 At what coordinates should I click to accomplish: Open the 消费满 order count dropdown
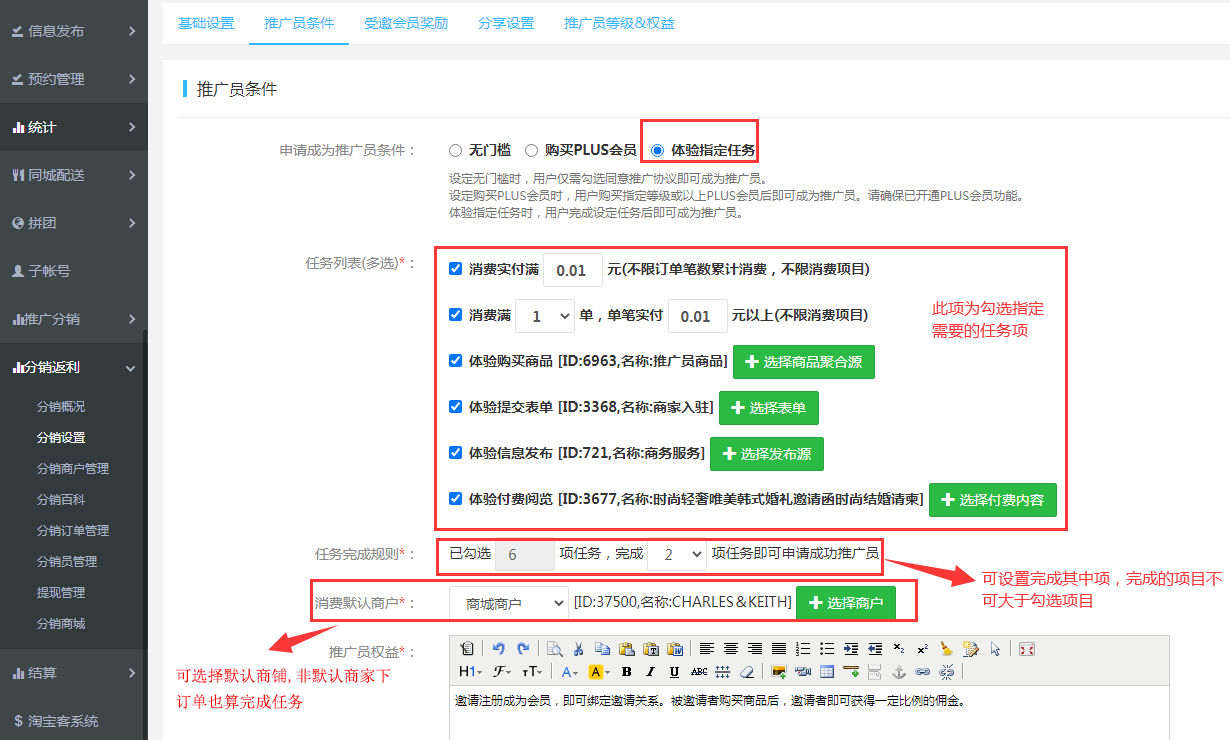point(547,316)
